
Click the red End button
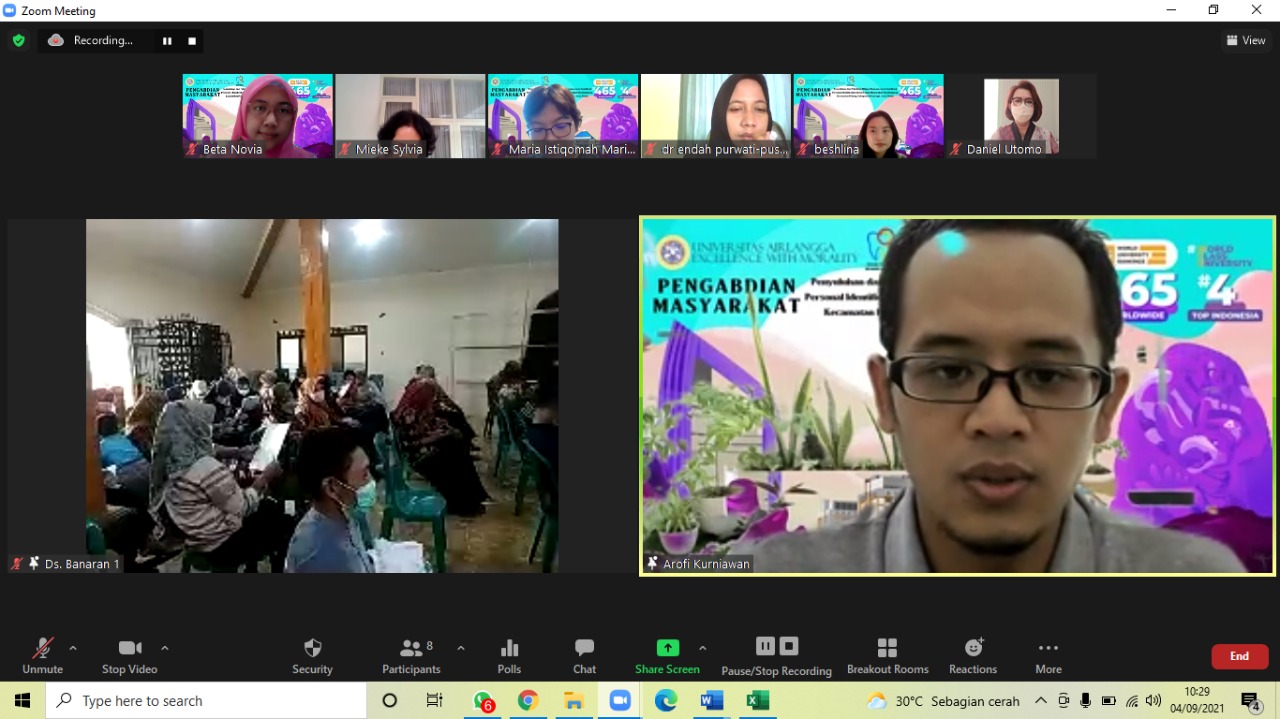click(x=1239, y=656)
